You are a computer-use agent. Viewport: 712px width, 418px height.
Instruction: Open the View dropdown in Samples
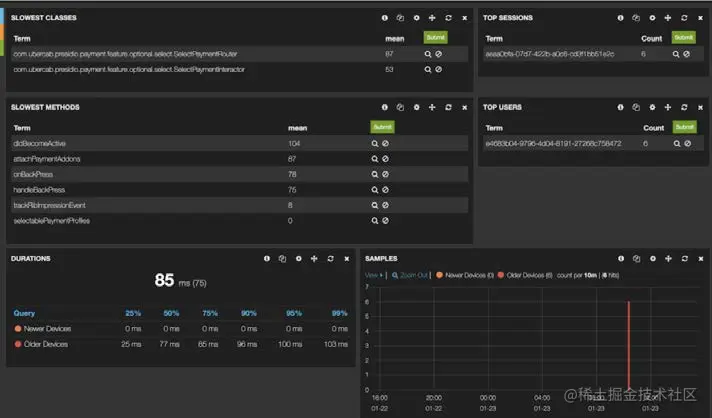click(x=373, y=275)
